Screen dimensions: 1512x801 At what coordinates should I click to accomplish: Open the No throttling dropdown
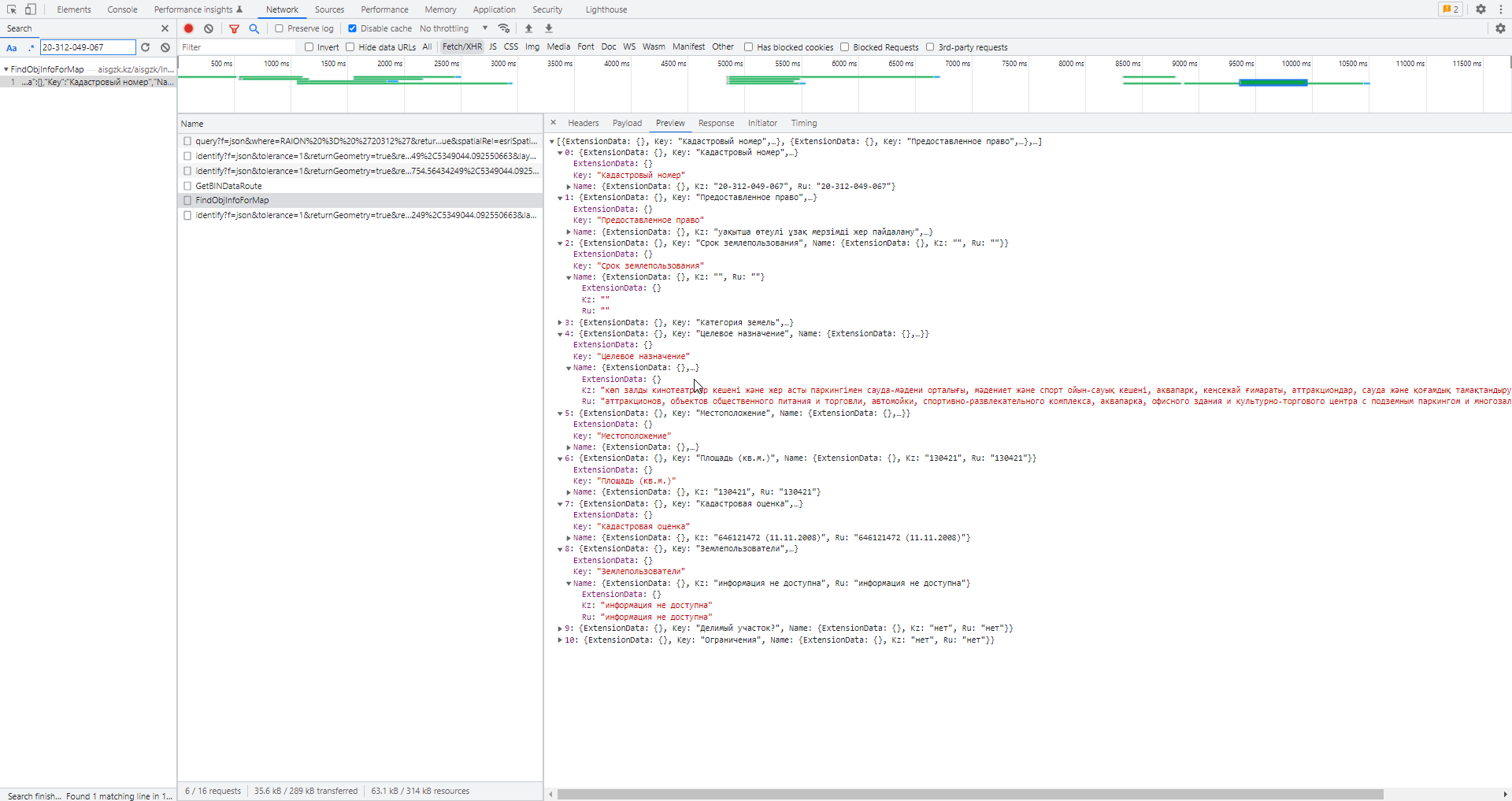(454, 28)
